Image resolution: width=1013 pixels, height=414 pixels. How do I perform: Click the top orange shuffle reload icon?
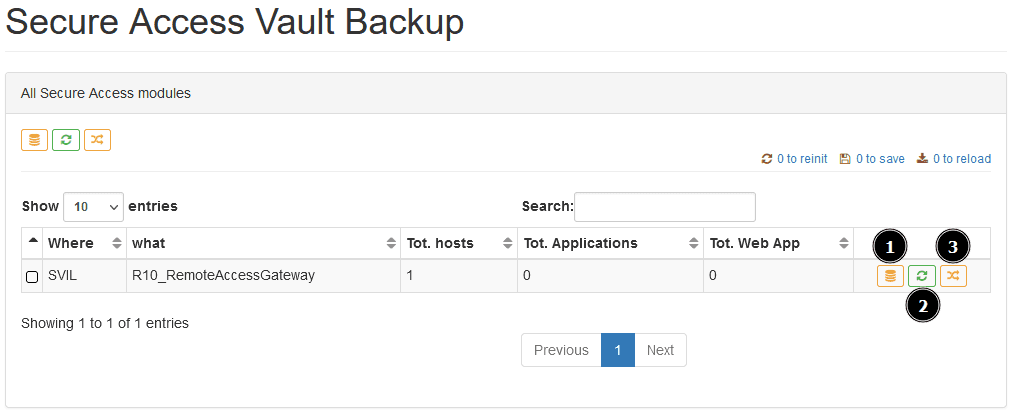(98, 140)
